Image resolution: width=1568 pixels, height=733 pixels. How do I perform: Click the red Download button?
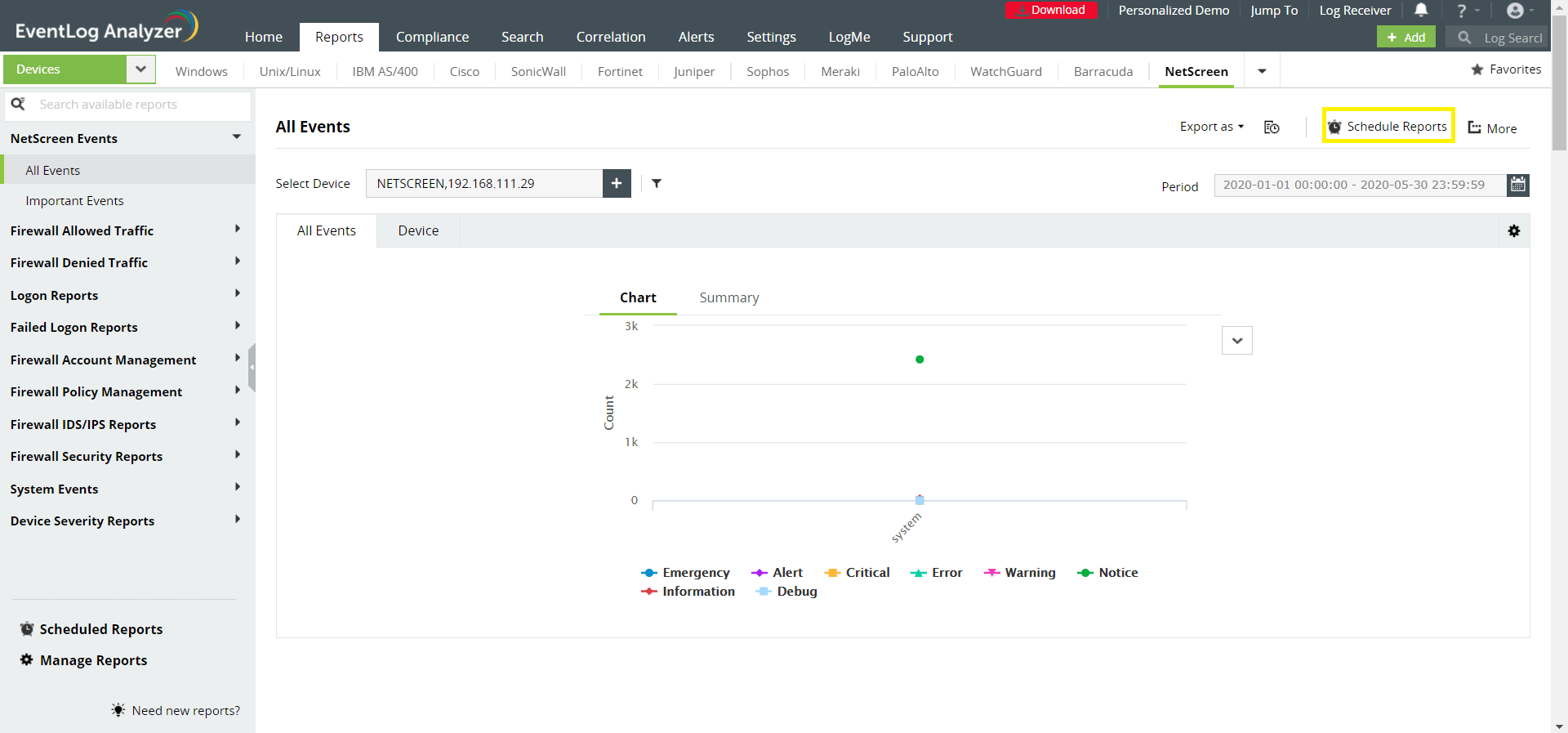tap(1051, 10)
